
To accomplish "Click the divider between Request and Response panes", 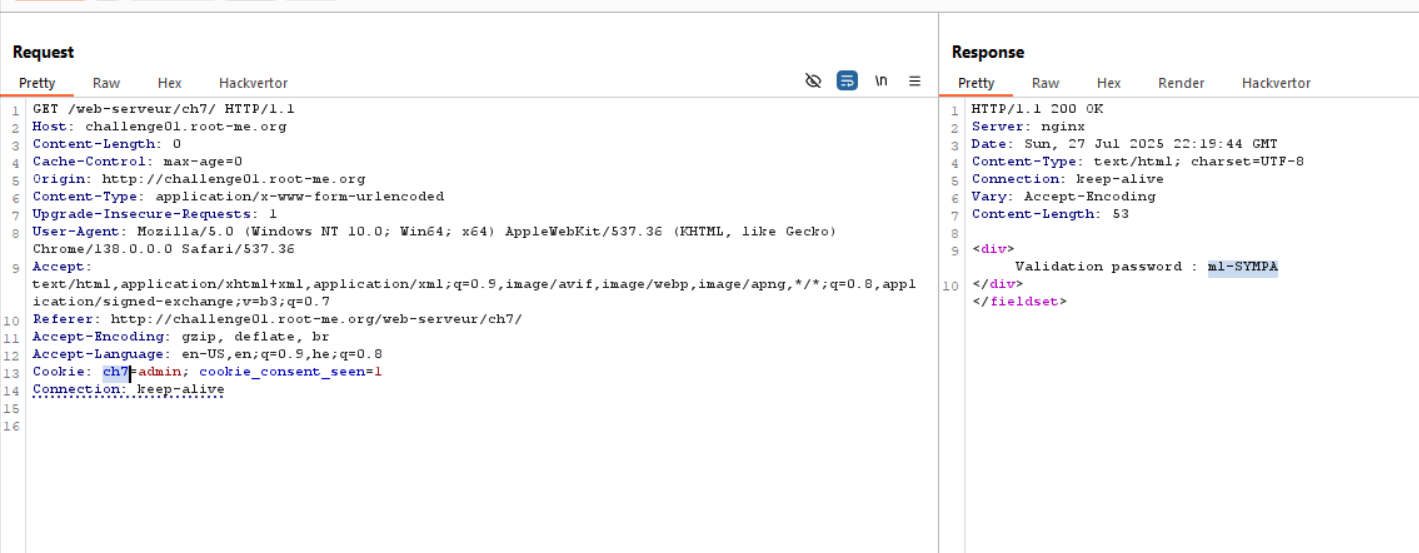I will tap(938, 300).
